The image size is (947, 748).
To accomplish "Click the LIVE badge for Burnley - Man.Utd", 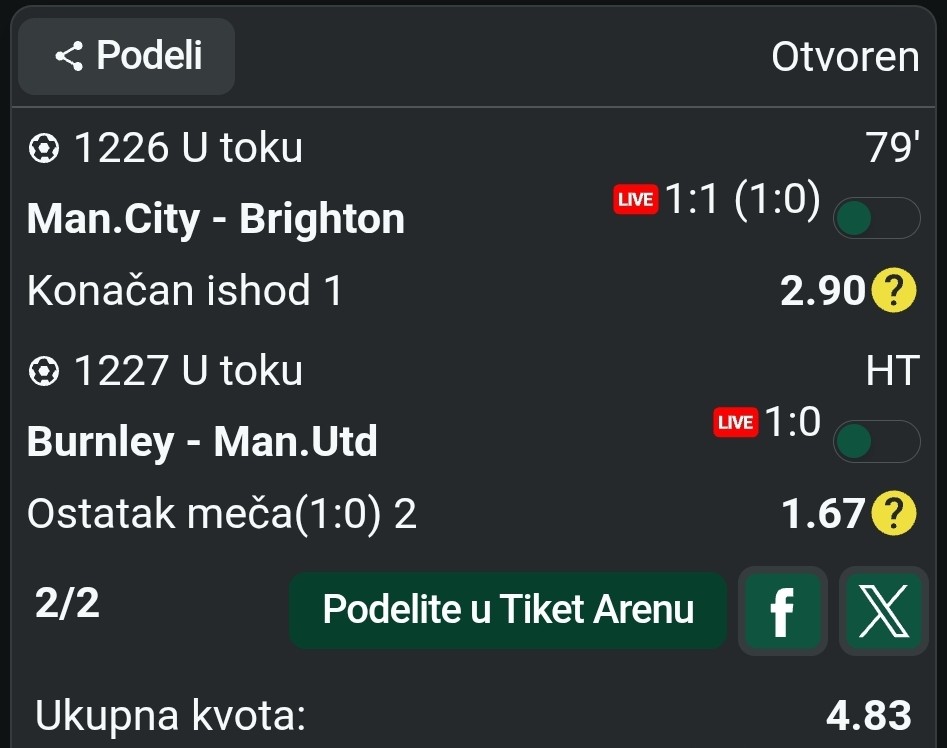I will [x=735, y=423].
